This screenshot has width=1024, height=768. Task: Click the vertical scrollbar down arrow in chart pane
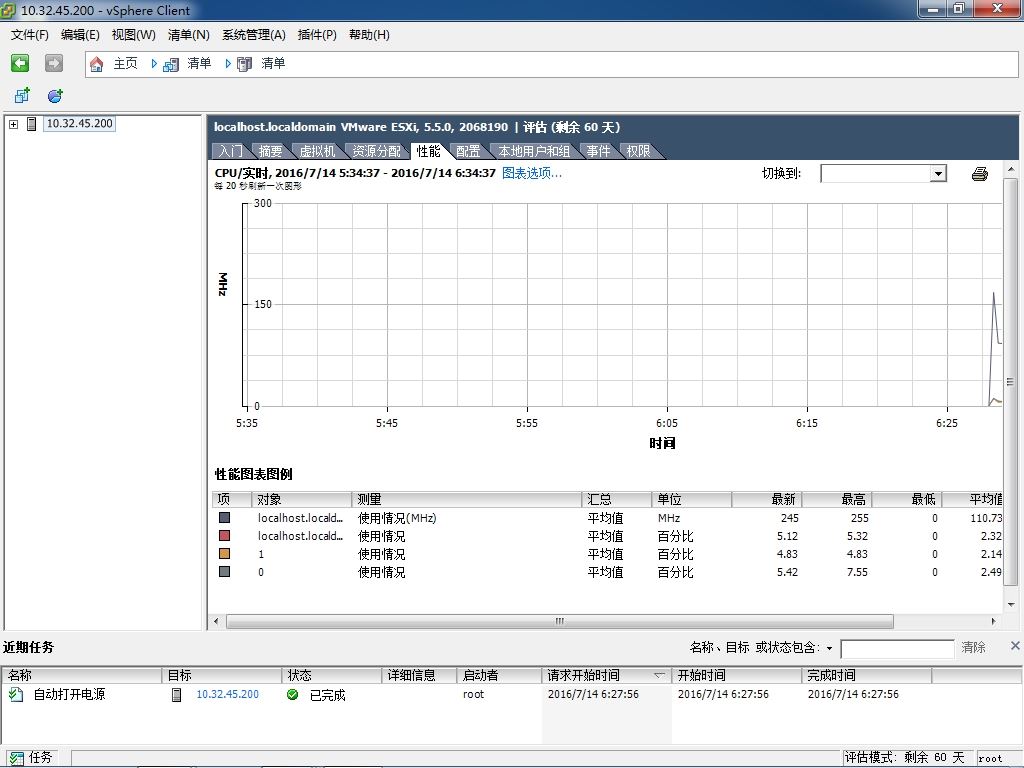click(x=1011, y=605)
